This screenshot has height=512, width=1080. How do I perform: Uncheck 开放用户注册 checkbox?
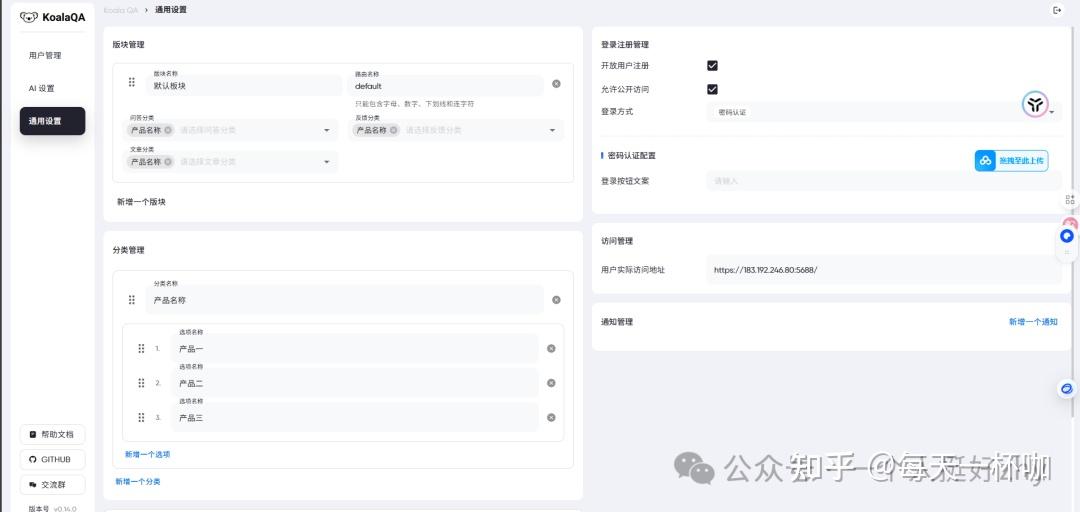[712, 65]
